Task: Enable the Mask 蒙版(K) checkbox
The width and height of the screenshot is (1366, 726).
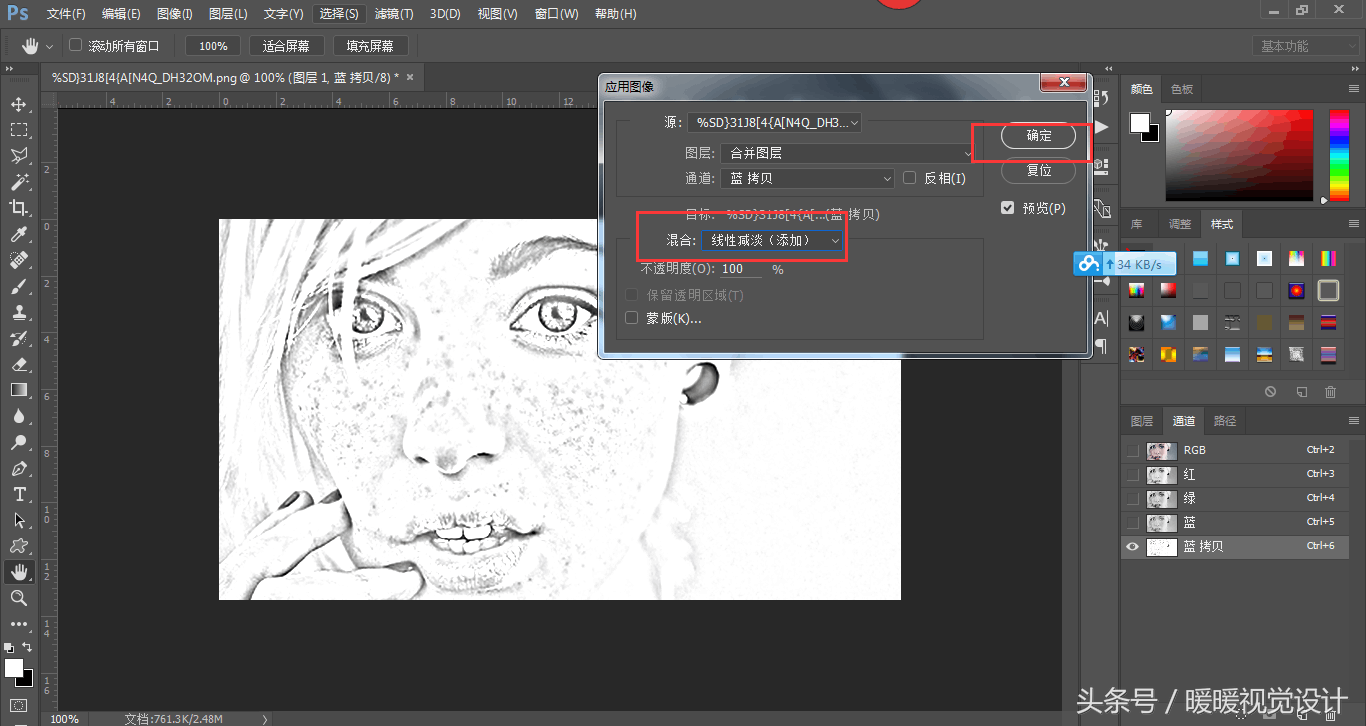Action: [631, 318]
